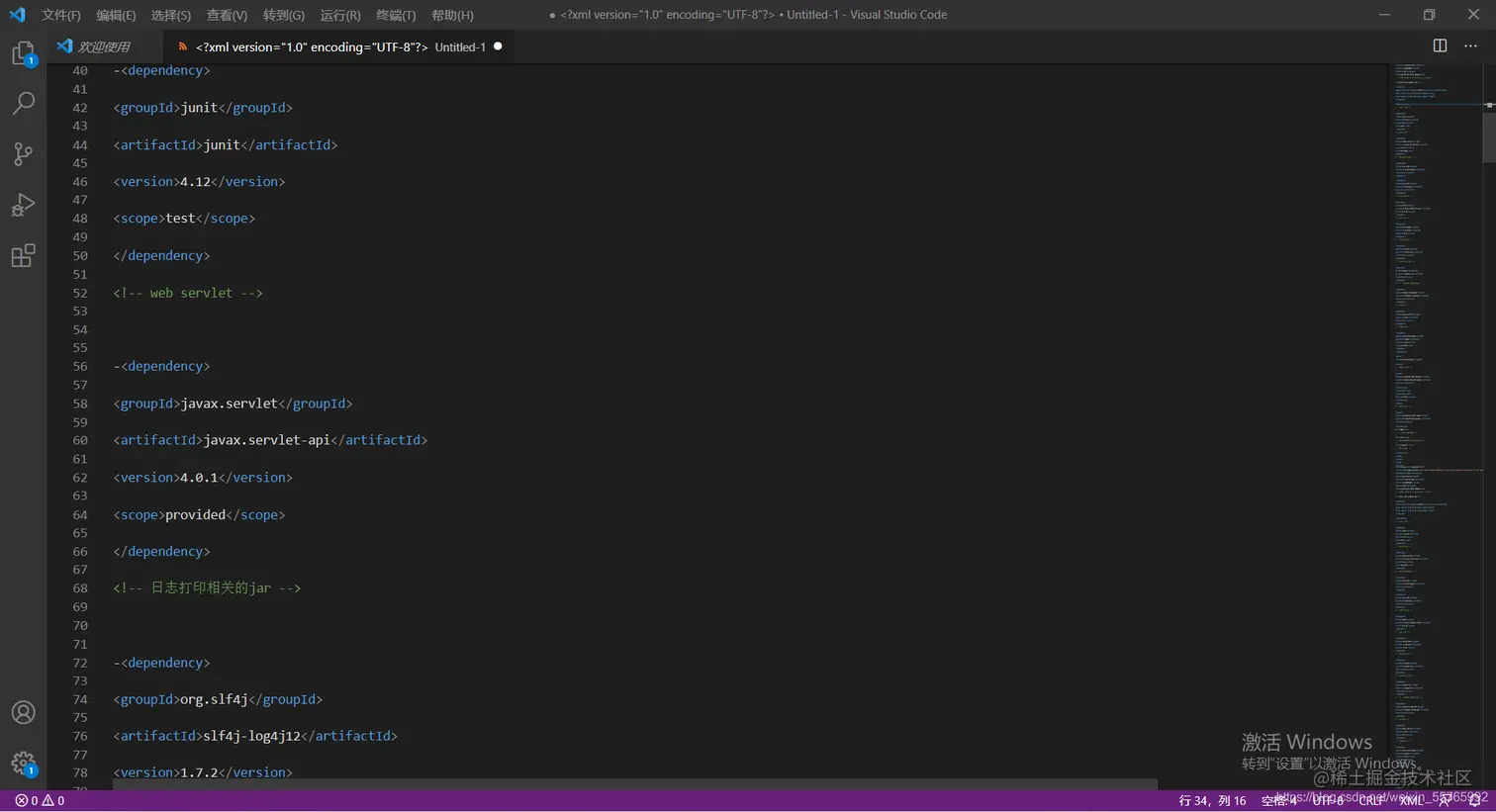Change indentation via 空格: 4
Viewport: 1496px width, 812px height.
click(x=1278, y=801)
